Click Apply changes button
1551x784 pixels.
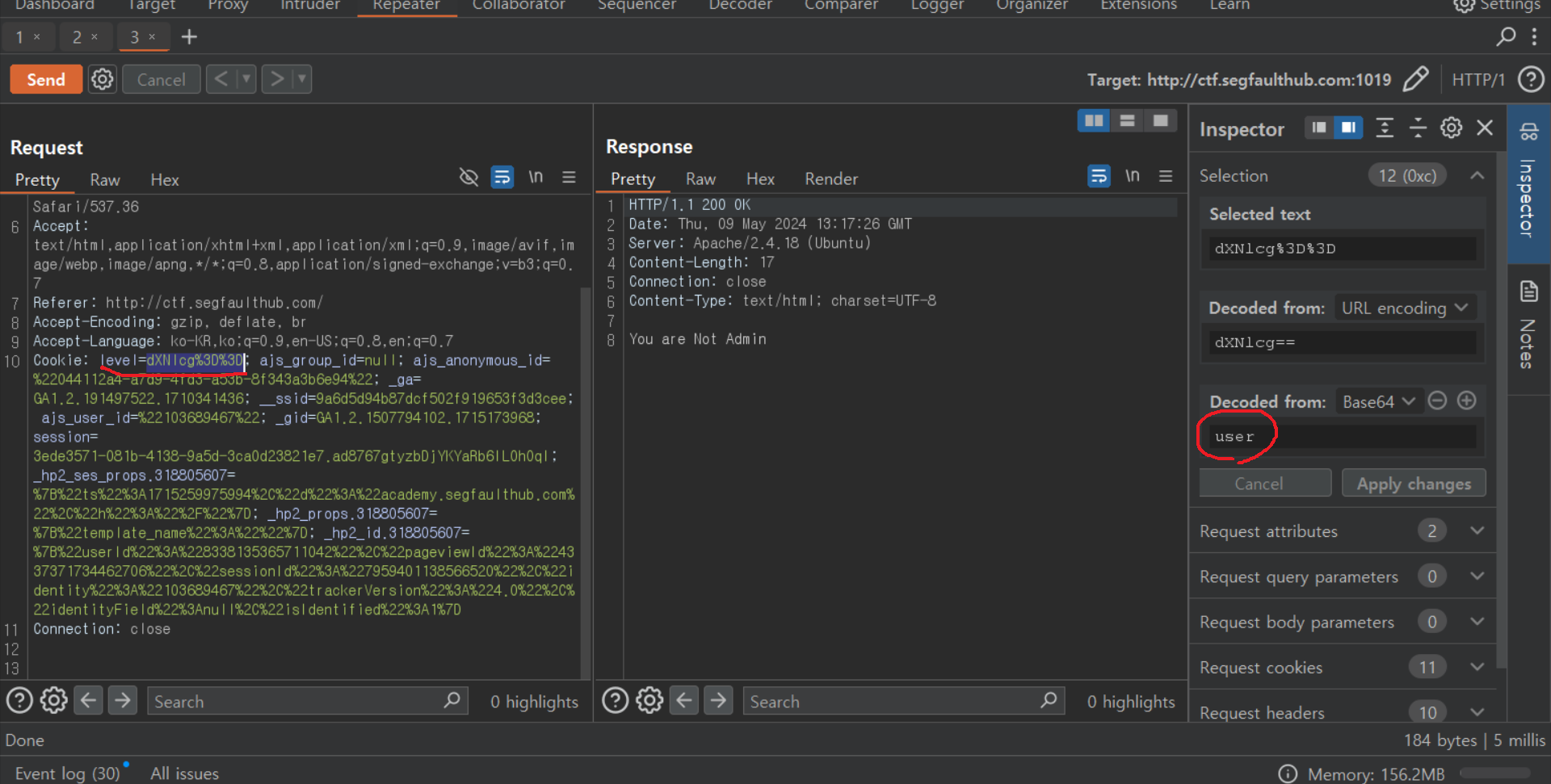pos(1414,483)
